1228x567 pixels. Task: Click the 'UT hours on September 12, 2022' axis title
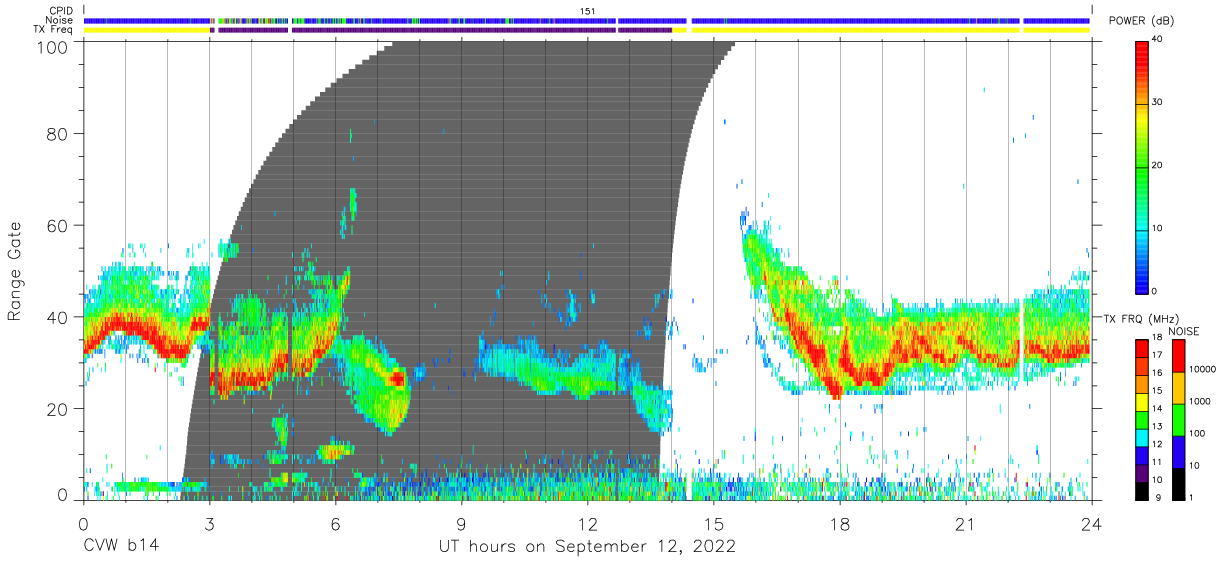(x=587, y=547)
